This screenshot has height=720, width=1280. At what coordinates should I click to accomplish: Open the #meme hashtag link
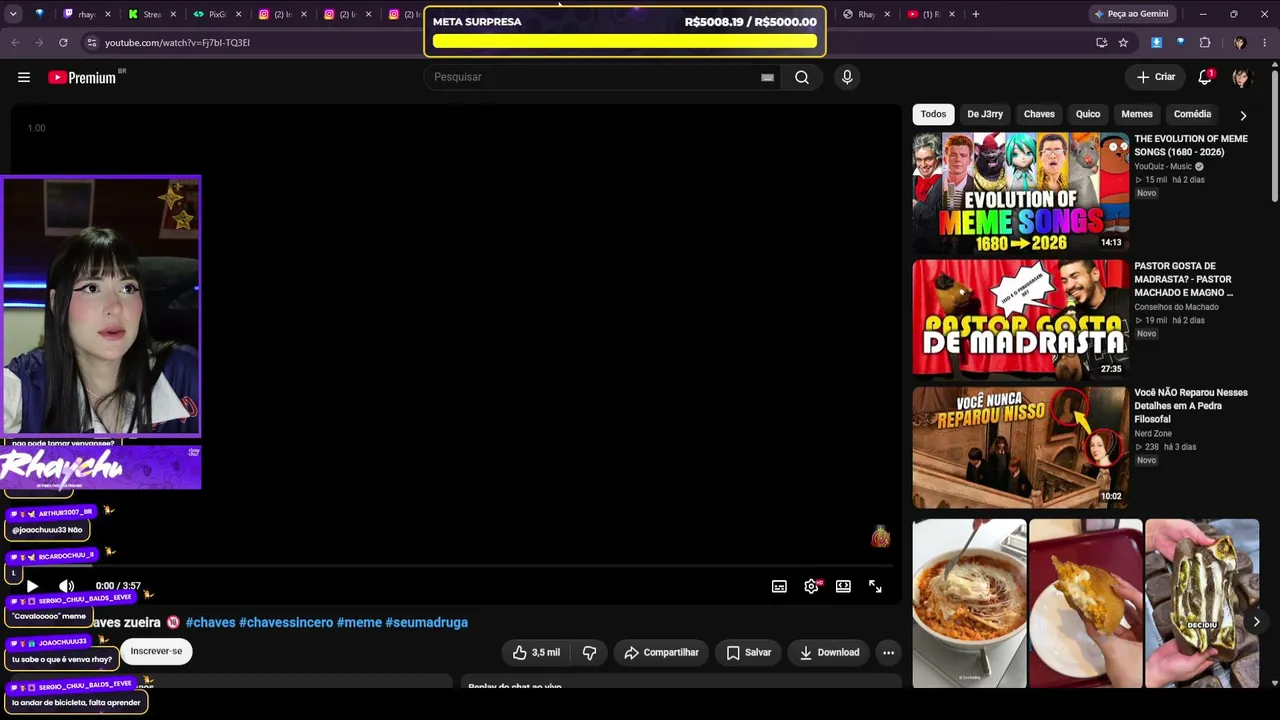click(x=359, y=622)
